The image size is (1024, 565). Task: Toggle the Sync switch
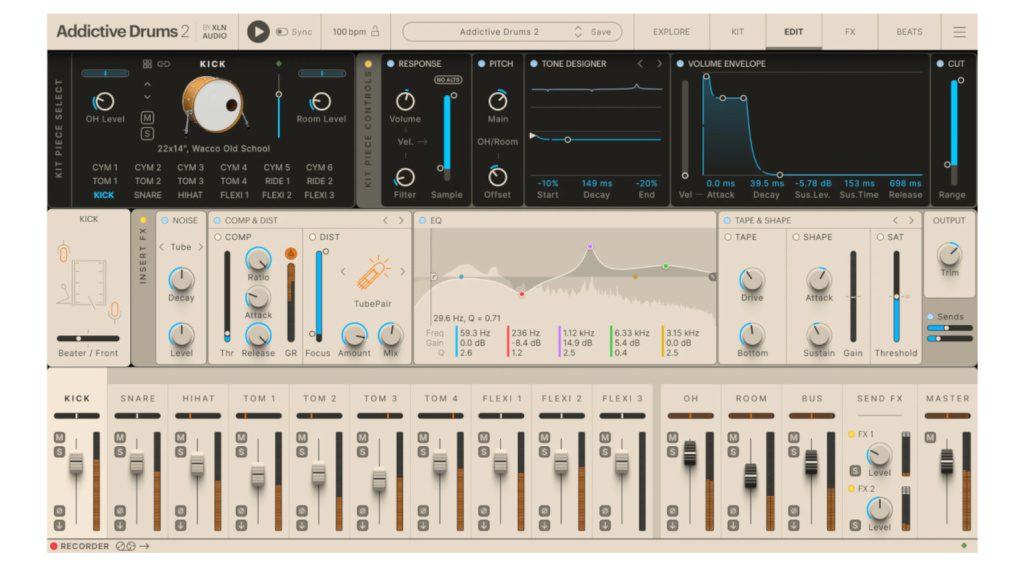282,31
